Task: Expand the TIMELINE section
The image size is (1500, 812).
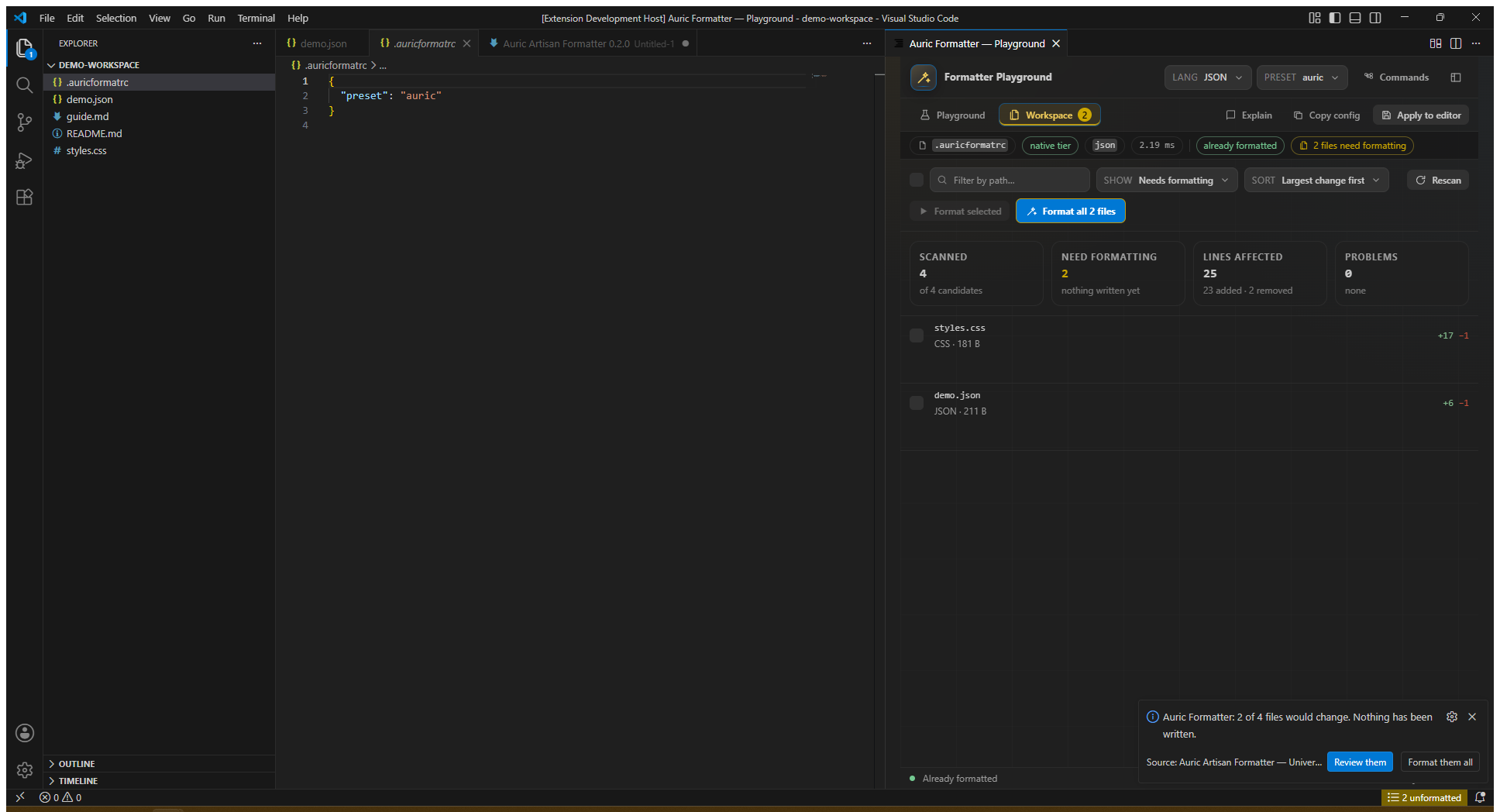Action: [x=159, y=781]
